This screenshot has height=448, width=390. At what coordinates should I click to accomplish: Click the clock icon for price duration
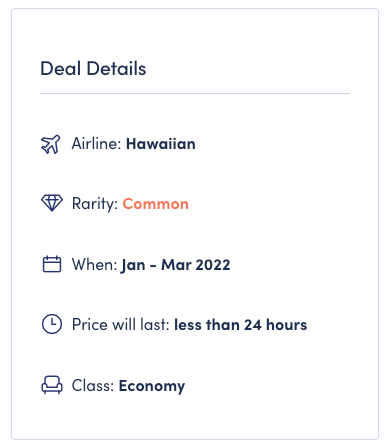[x=52, y=324]
